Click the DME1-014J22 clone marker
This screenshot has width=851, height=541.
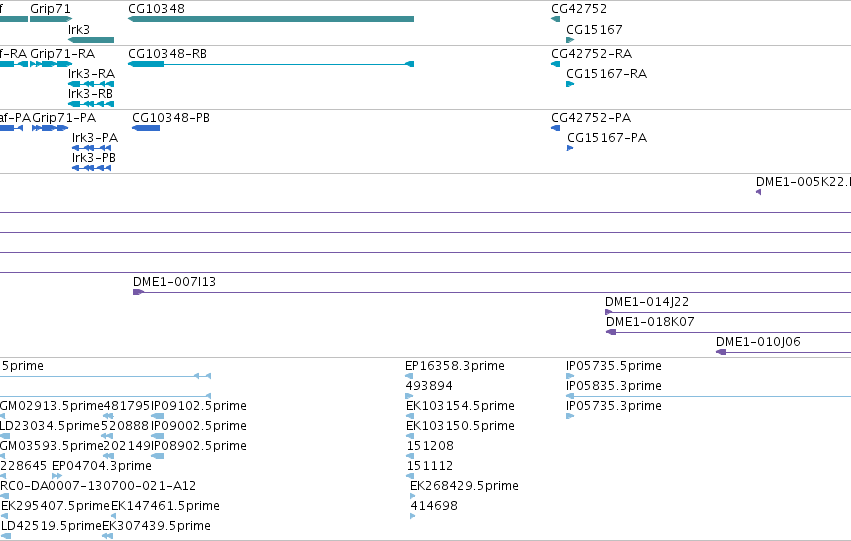(x=608, y=312)
